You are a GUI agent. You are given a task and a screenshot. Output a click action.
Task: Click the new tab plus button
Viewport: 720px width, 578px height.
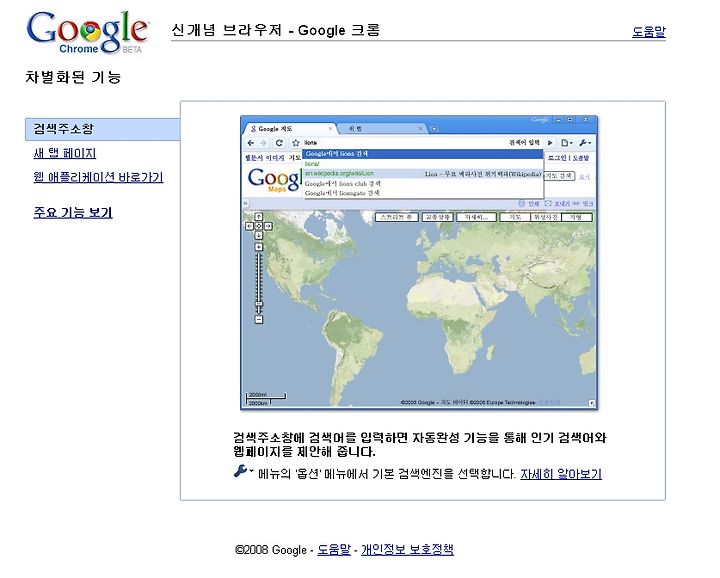tap(434, 129)
